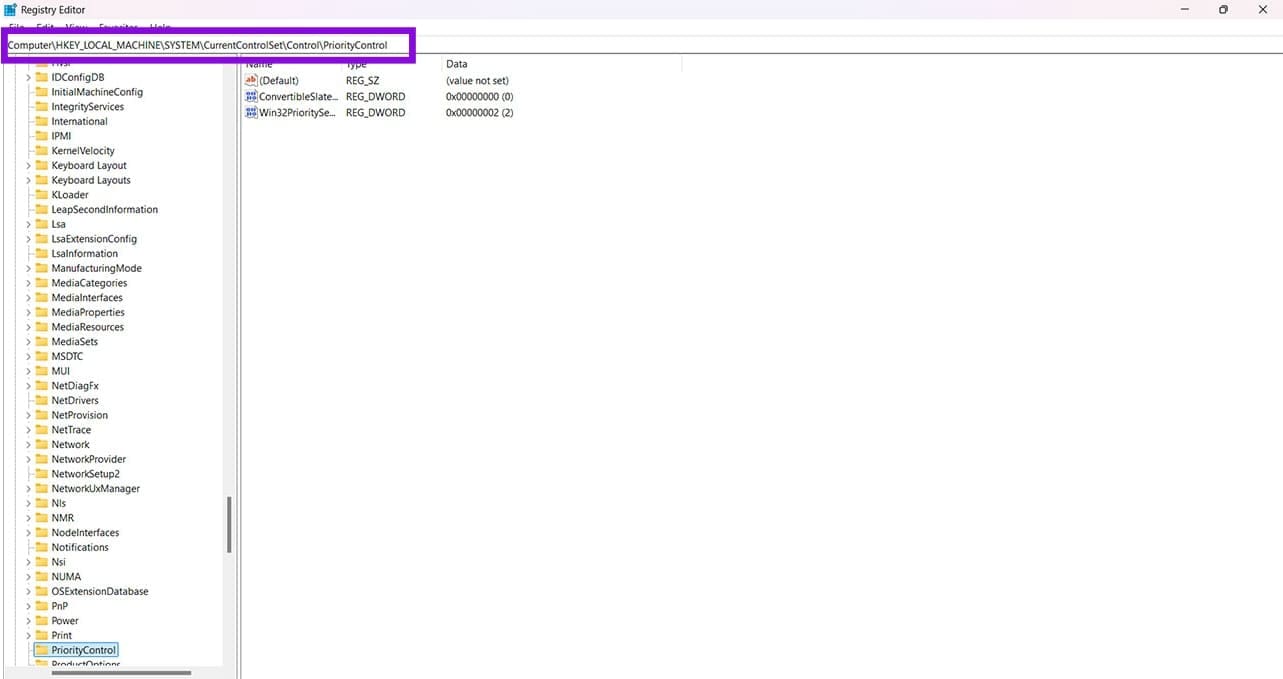Expand the NetTrace key

29,430
